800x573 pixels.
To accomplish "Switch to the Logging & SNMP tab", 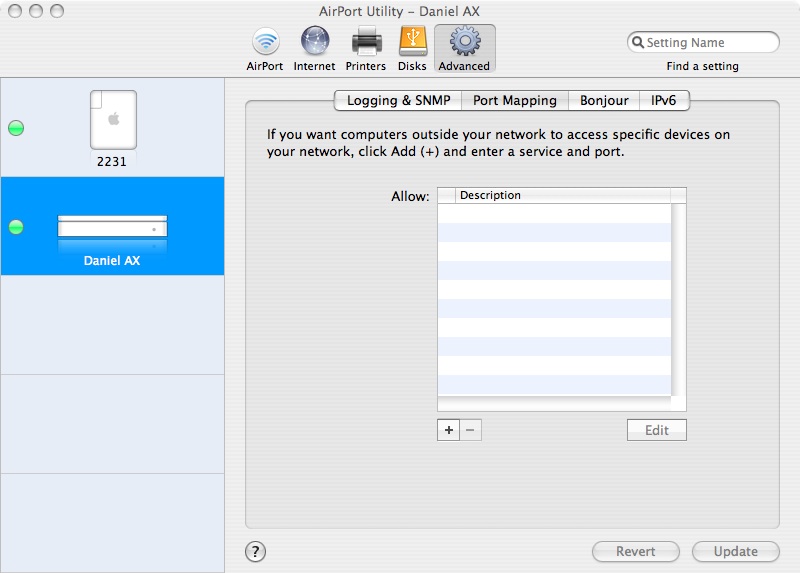I will click(398, 101).
